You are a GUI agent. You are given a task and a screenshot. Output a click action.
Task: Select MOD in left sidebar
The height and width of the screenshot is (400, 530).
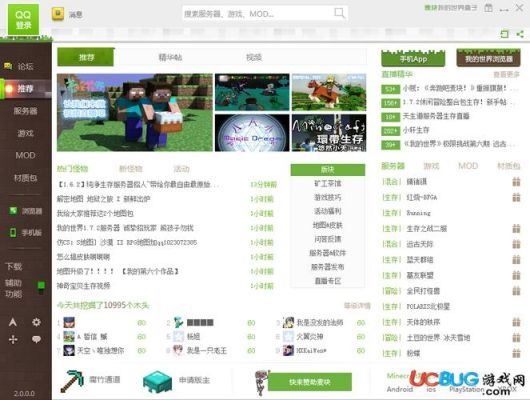(x=25, y=156)
